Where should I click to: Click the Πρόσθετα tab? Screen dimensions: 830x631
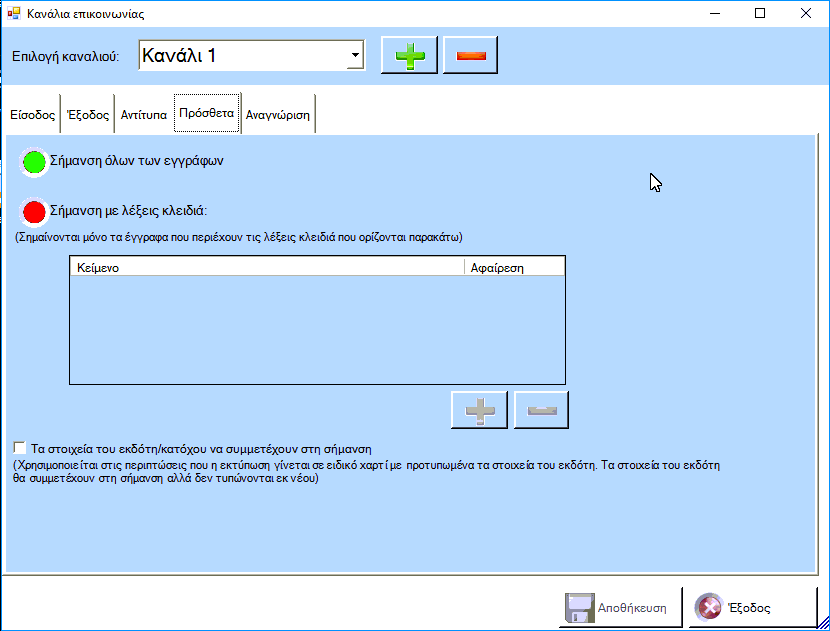pos(206,114)
